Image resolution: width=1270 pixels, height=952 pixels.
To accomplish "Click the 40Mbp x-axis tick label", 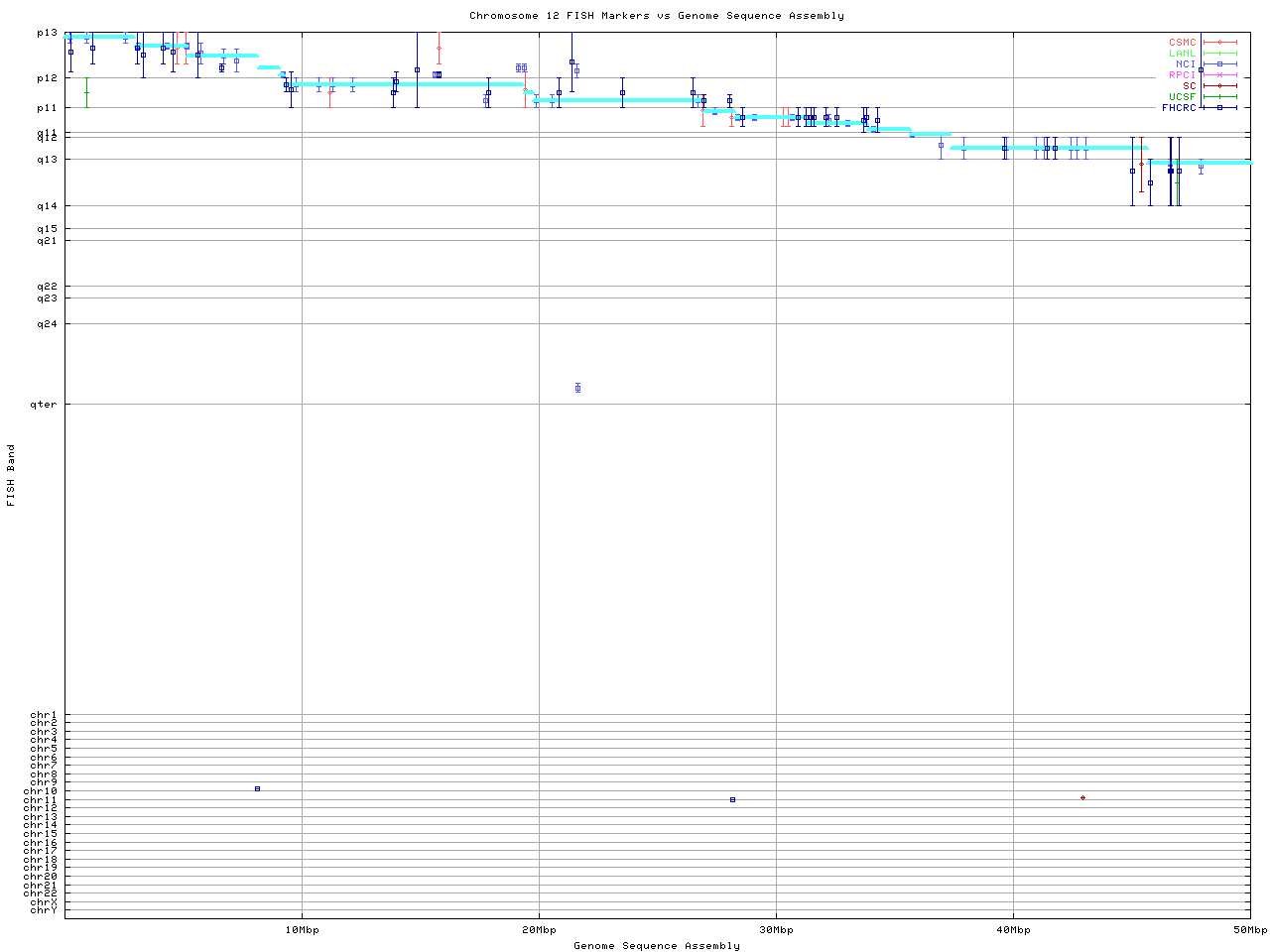I will pos(1013,930).
